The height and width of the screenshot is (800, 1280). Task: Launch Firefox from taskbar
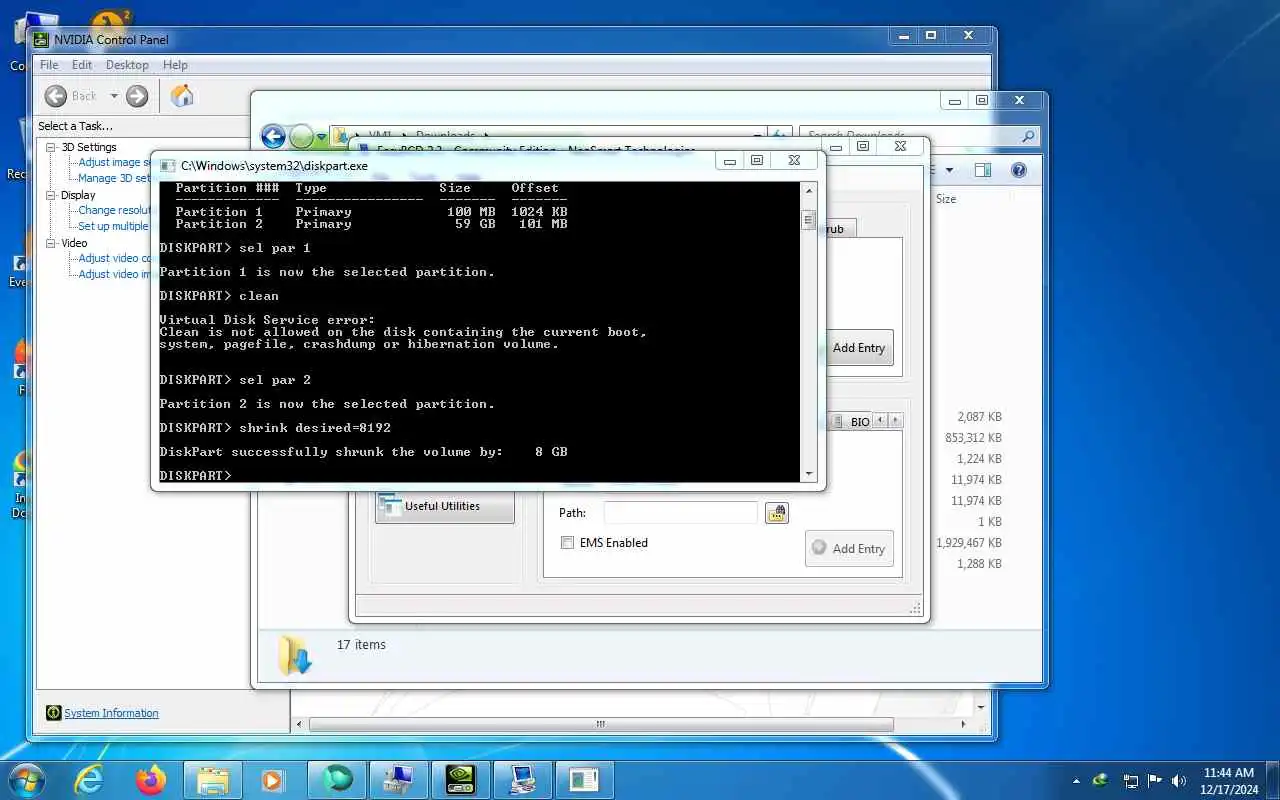click(x=151, y=779)
